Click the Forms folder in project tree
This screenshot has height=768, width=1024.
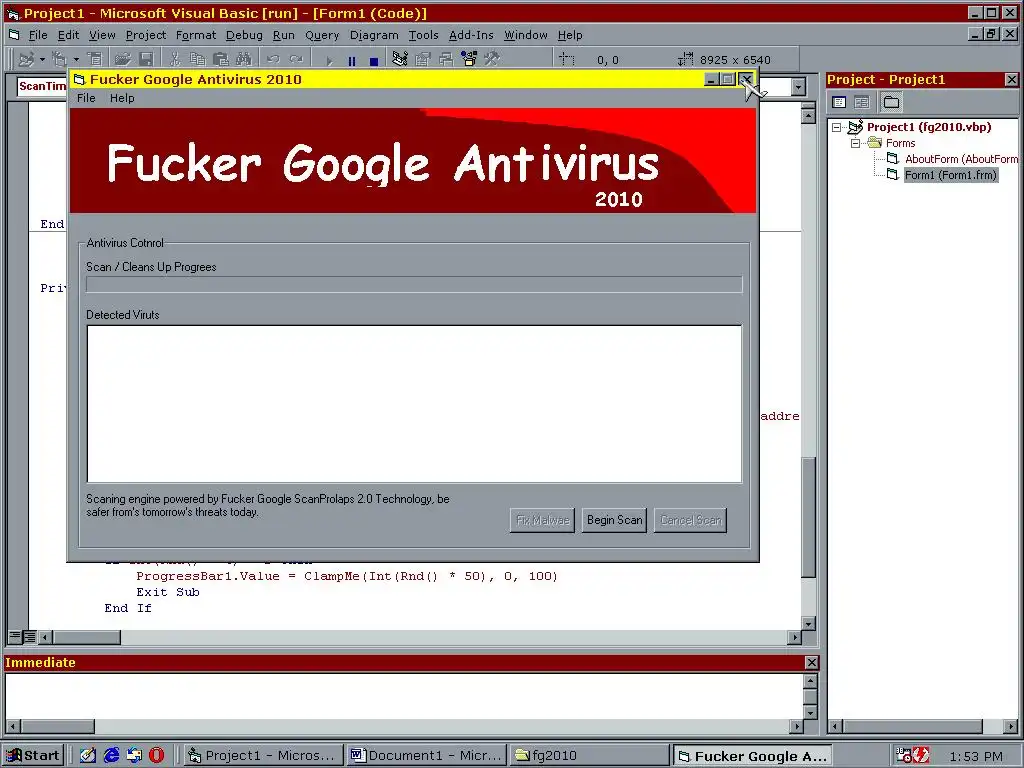pyautogui.click(x=900, y=143)
